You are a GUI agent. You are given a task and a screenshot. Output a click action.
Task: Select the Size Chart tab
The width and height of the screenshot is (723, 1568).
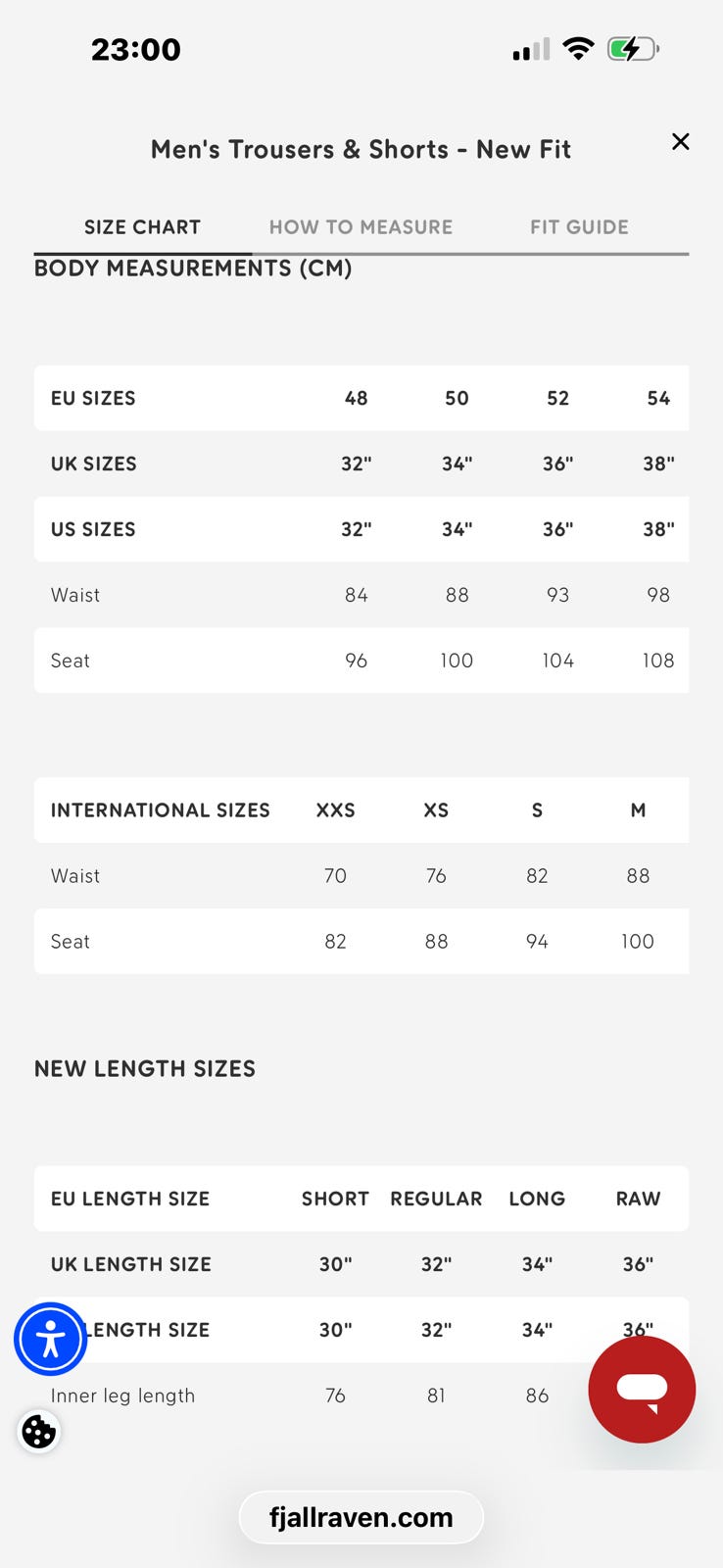pos(142,227)
